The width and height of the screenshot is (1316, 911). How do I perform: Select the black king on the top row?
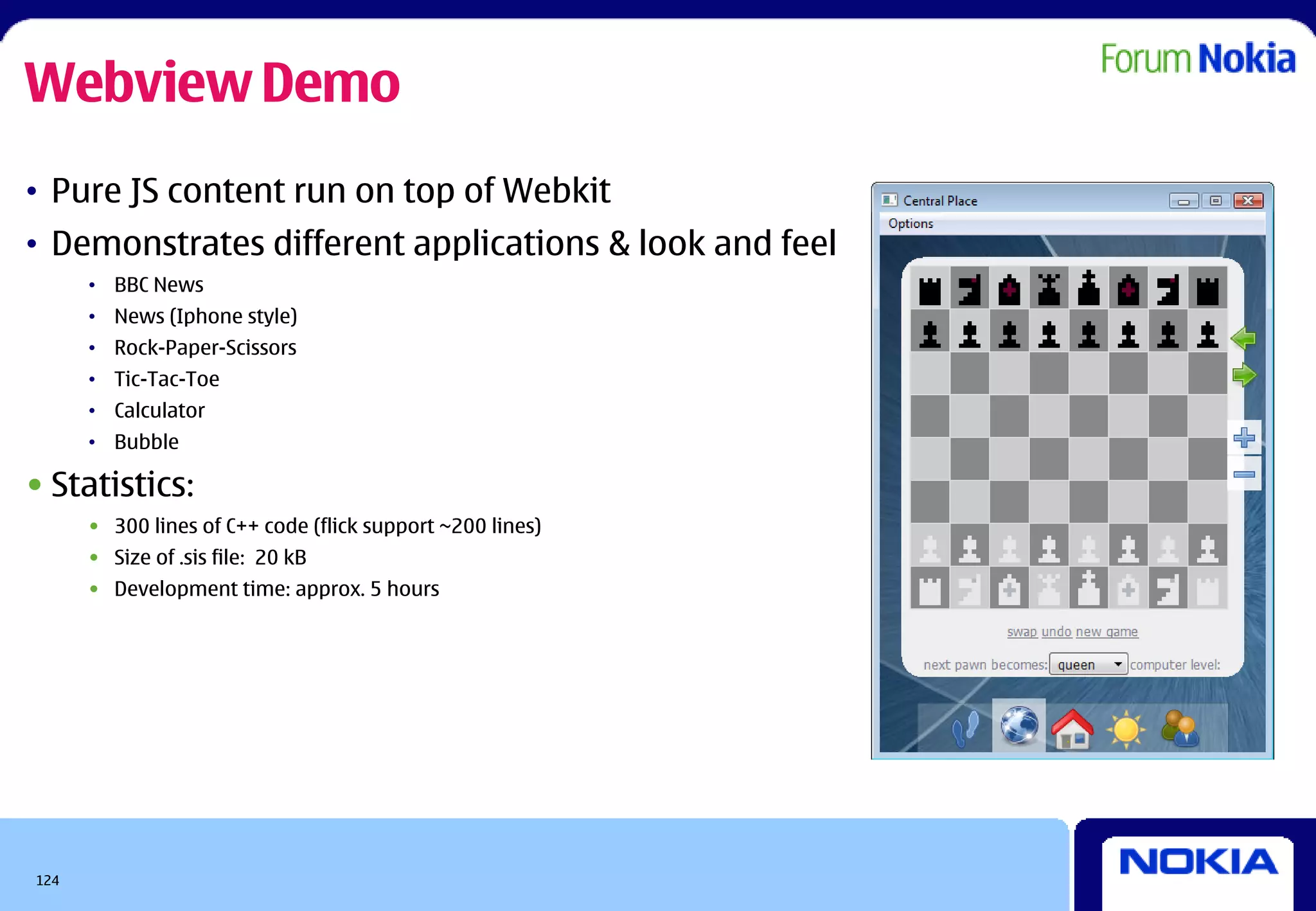tap(1089, 288)
